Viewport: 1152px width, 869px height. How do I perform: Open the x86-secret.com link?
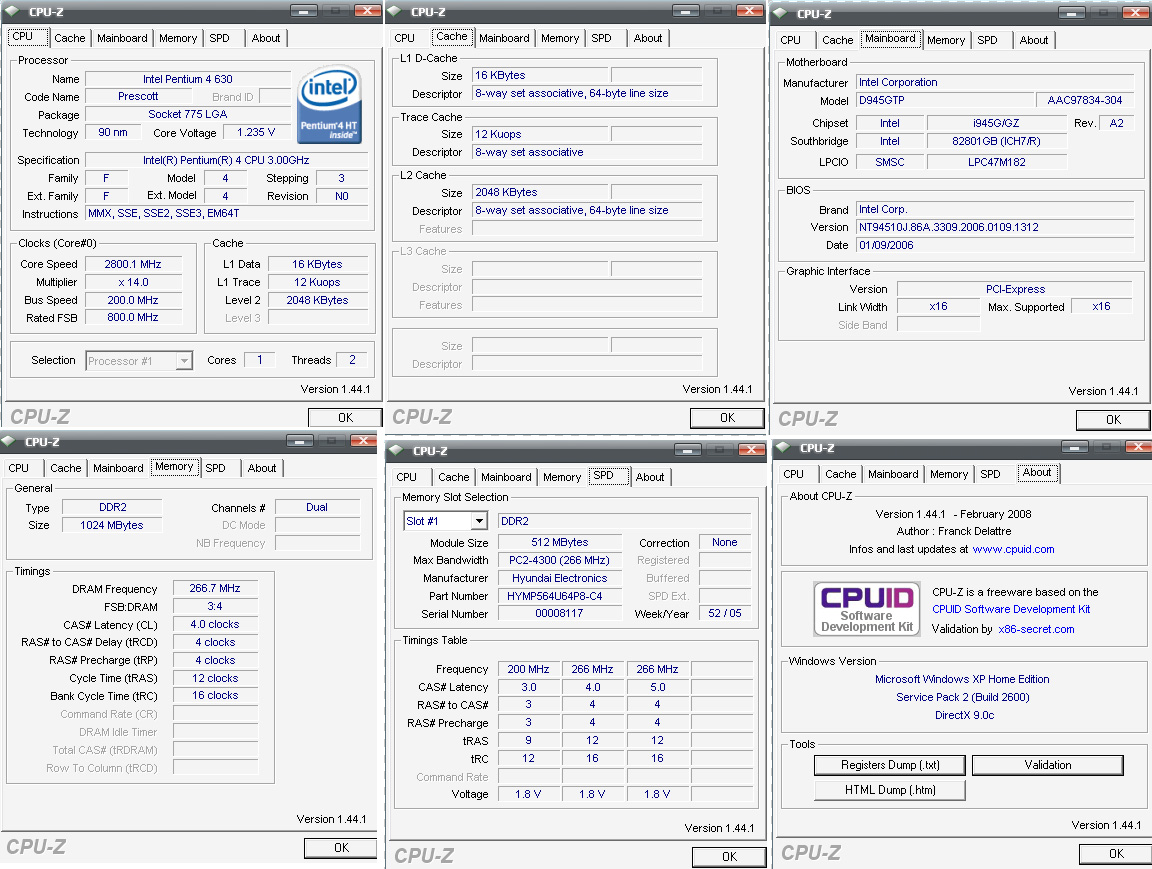click(1036, 629)
